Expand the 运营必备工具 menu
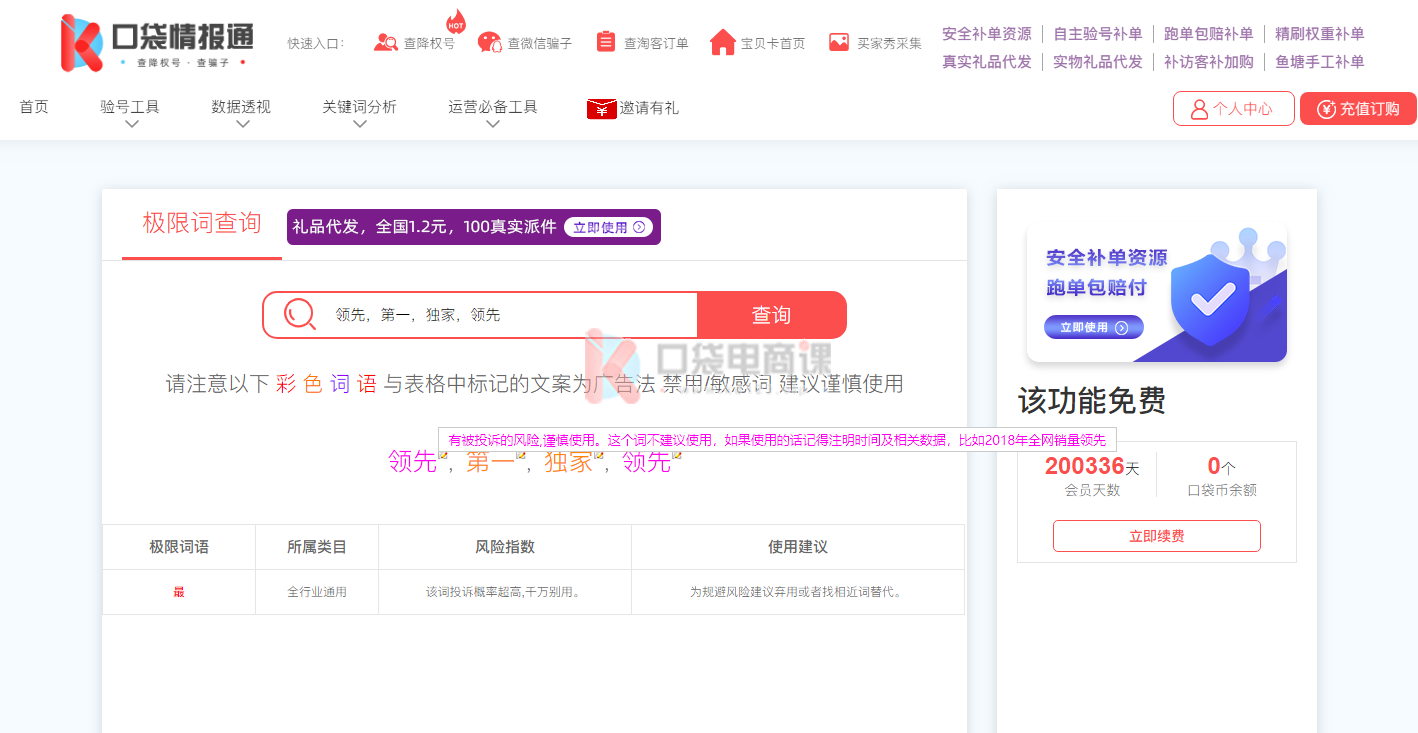1418x733 pixels. pyautogui.click(x=493, y=124)
